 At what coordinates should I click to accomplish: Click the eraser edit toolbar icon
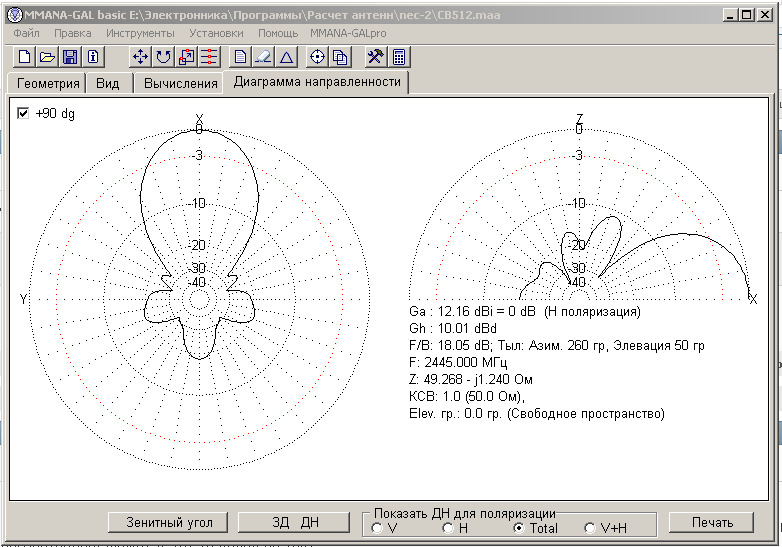(263, 57)
